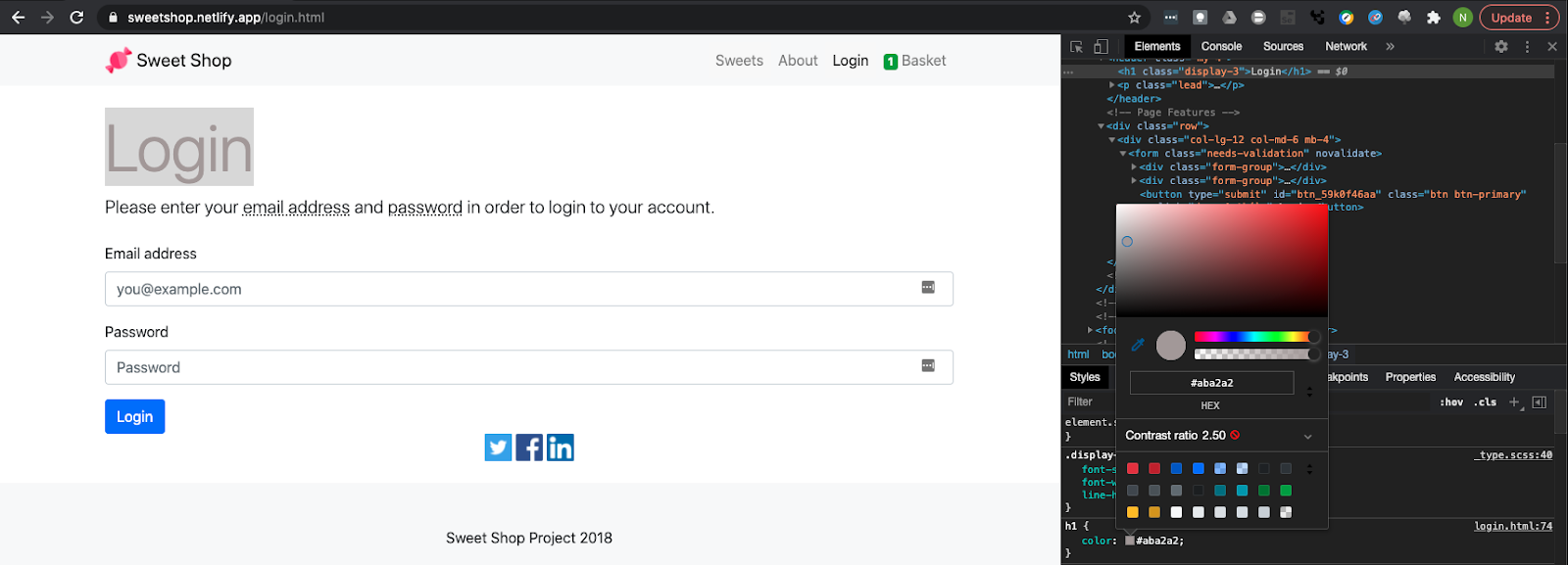The width and height of the screenshot is (1568, 565).
Task: Toggle the computed styles sidebar pane
Action: (x=1540, y=402)
